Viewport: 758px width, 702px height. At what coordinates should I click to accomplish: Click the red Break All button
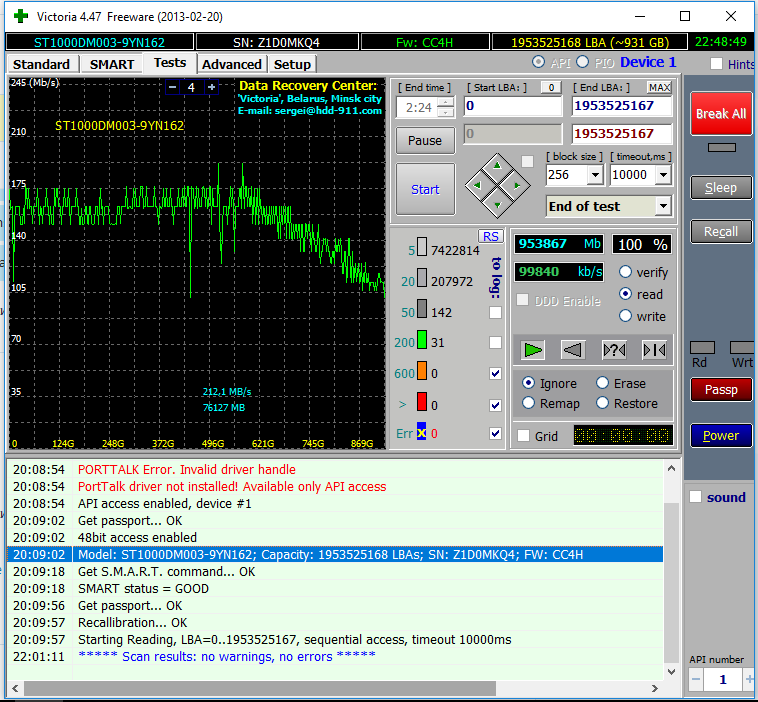pyautogui.click(x=721, y=114)
